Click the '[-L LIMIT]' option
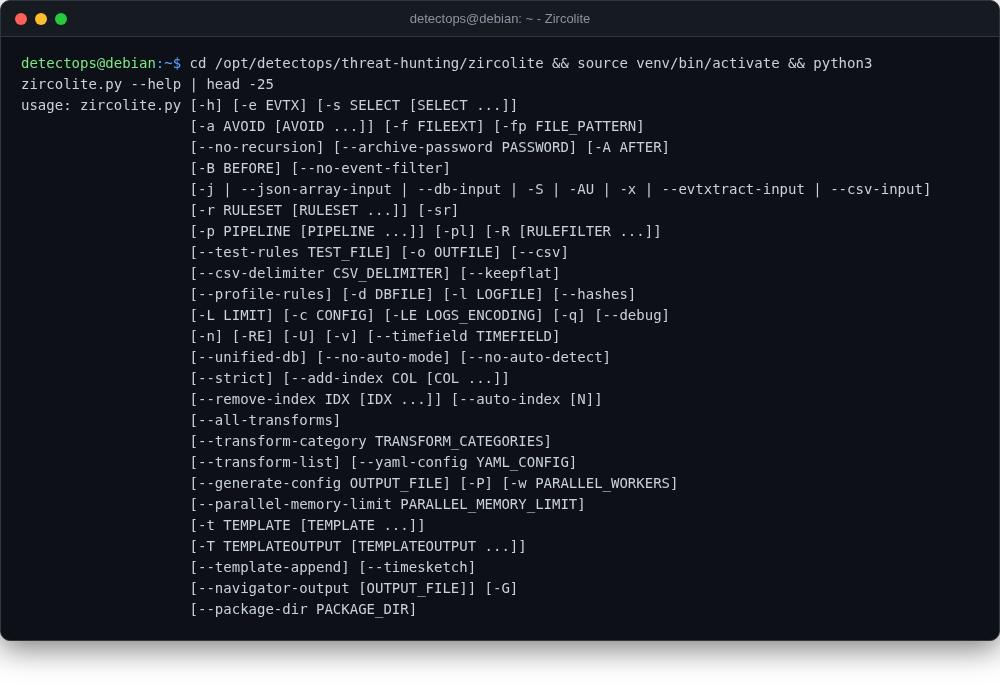1000x699 pixels. point(232,316)
